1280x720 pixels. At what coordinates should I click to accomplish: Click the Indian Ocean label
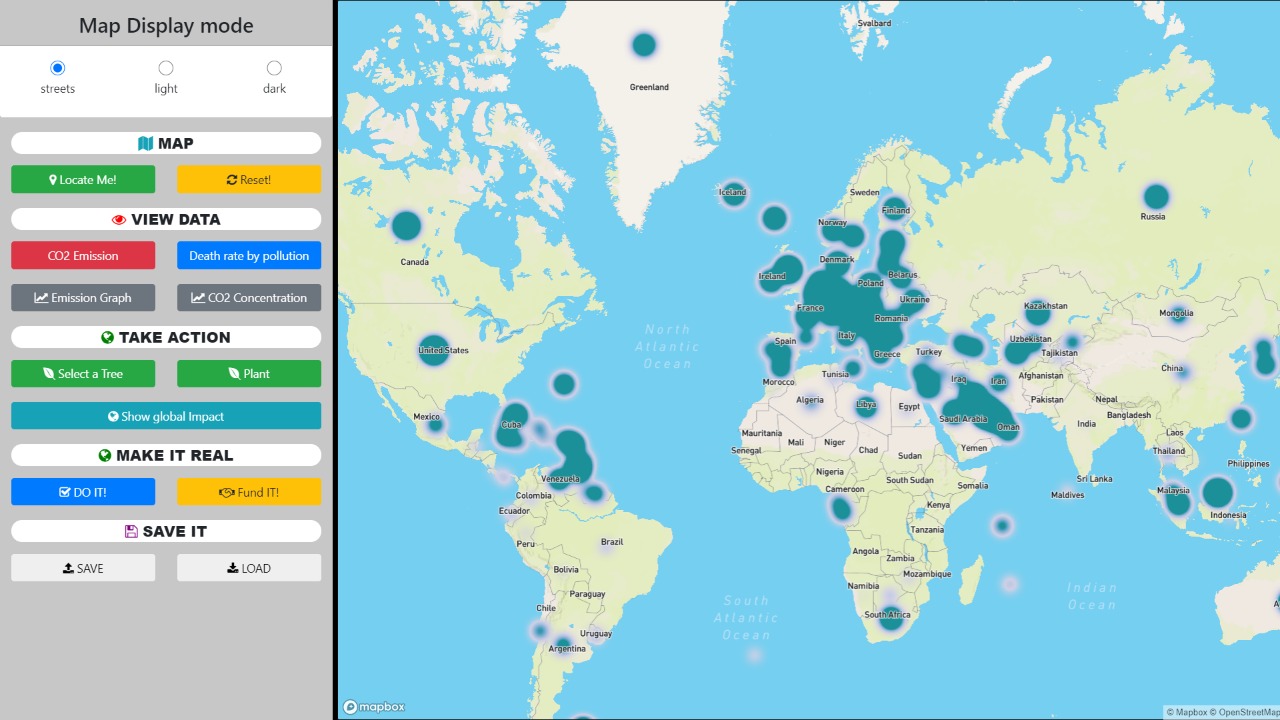1091,596
